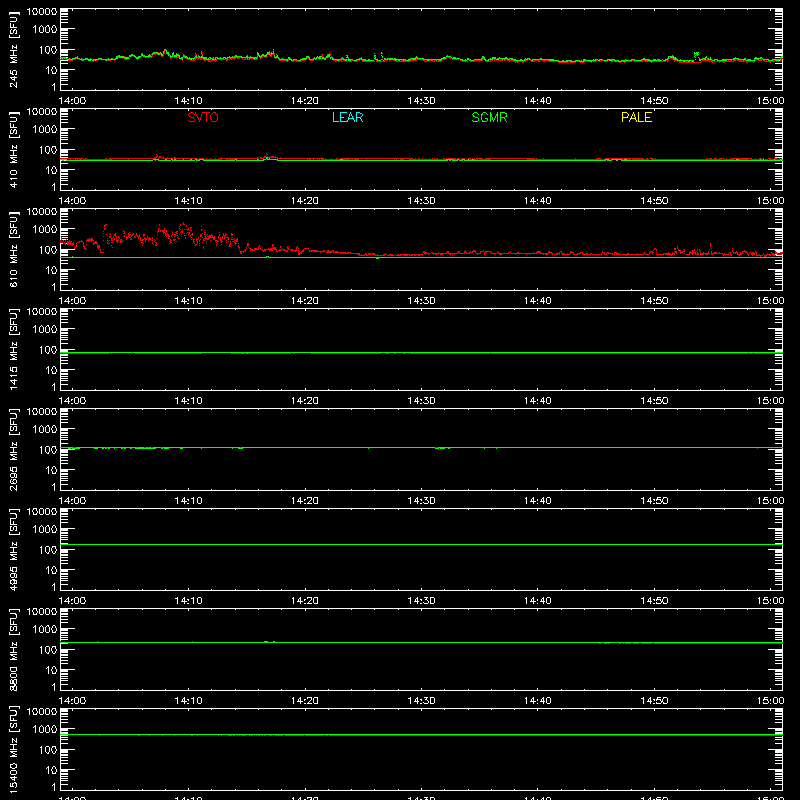800x800 pixels.
Task: Click 14:30 tick label below 1415 MHz panel
Action: tap(421, 401)
